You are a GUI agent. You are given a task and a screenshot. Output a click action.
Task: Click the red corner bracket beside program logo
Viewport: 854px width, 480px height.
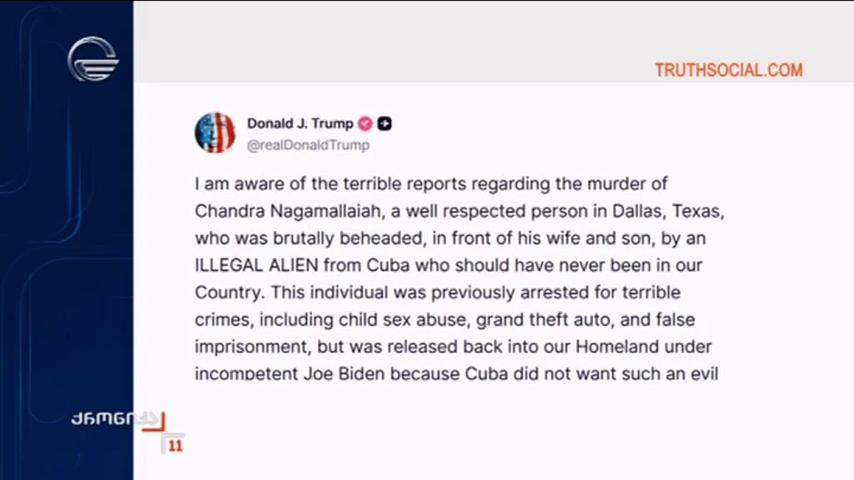point(156,422)
